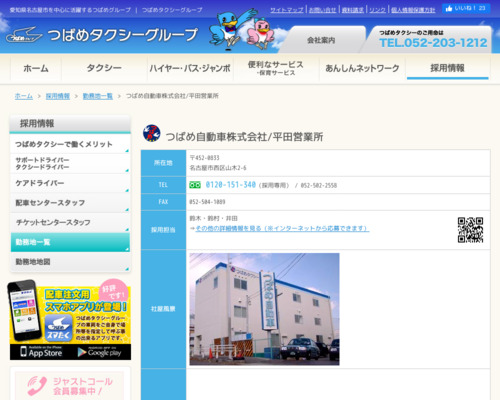
Task: Click the green free-dial icon
Action: 195,185
